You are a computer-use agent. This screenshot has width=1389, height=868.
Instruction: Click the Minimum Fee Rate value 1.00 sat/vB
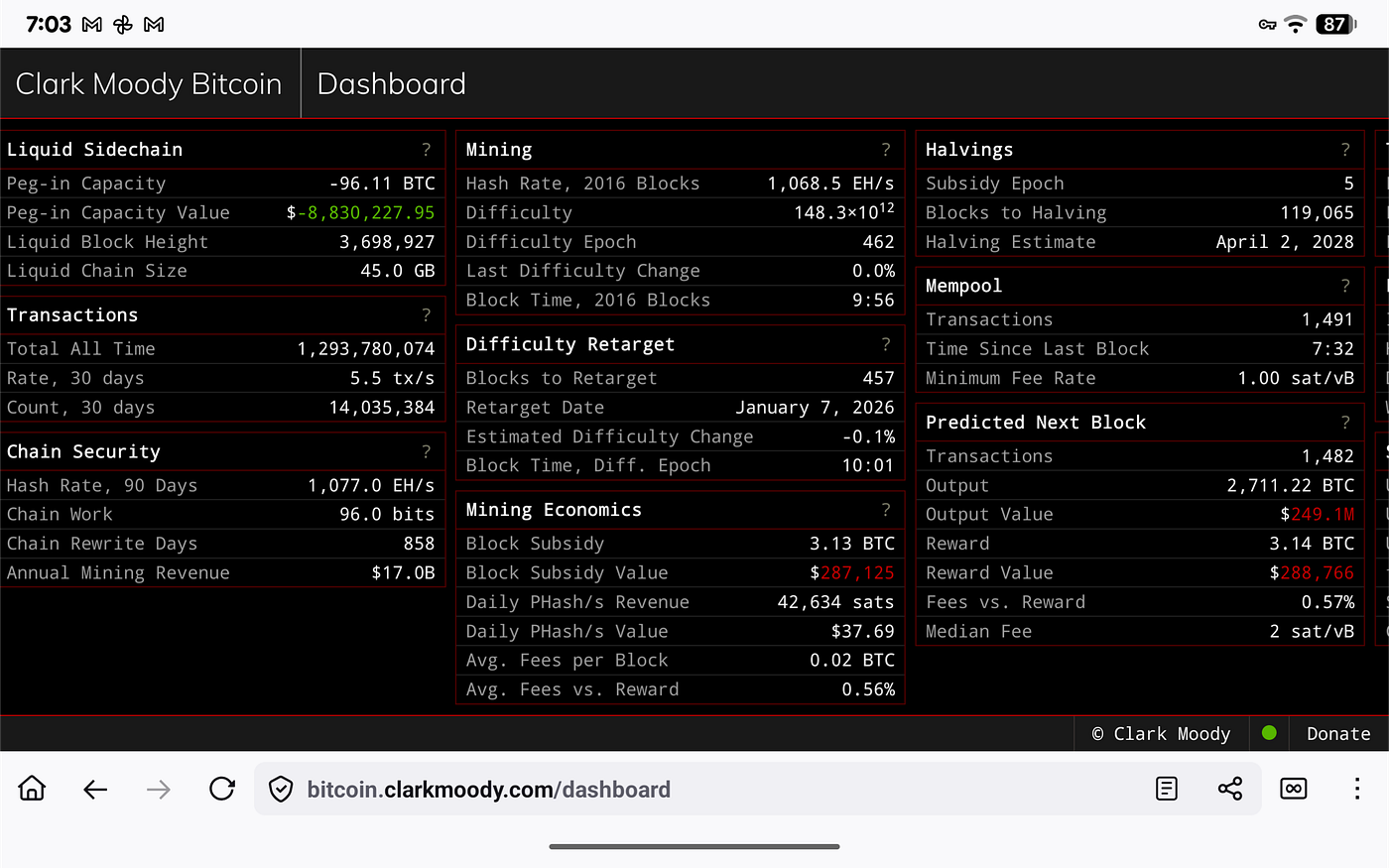tap(1296, 378)
